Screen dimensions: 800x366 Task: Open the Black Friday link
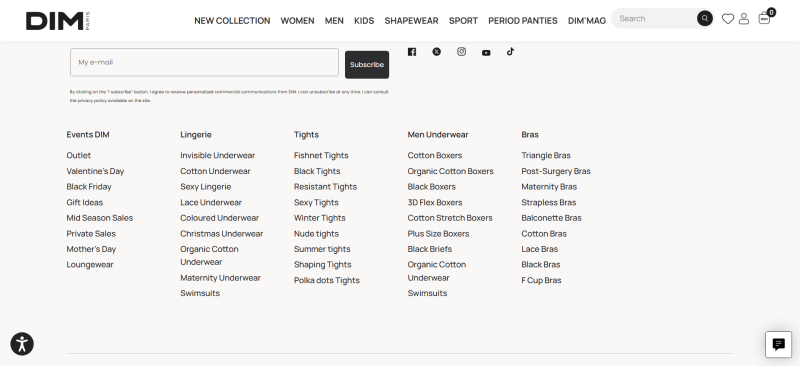click(x=89, y=187)
